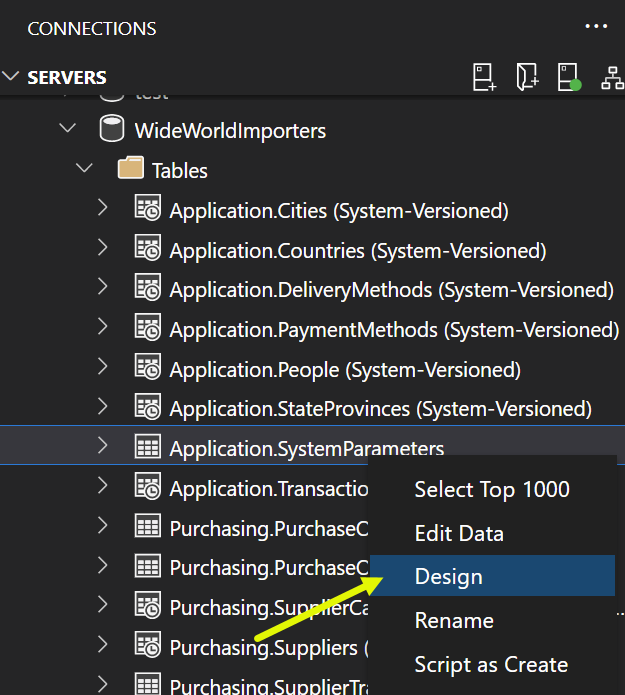Image resolution: width=625 pixels, height=695 pixels.
Task: Select Application.DeliveryMethods (System-Versioned) row text
Action: tap(392, 290)
